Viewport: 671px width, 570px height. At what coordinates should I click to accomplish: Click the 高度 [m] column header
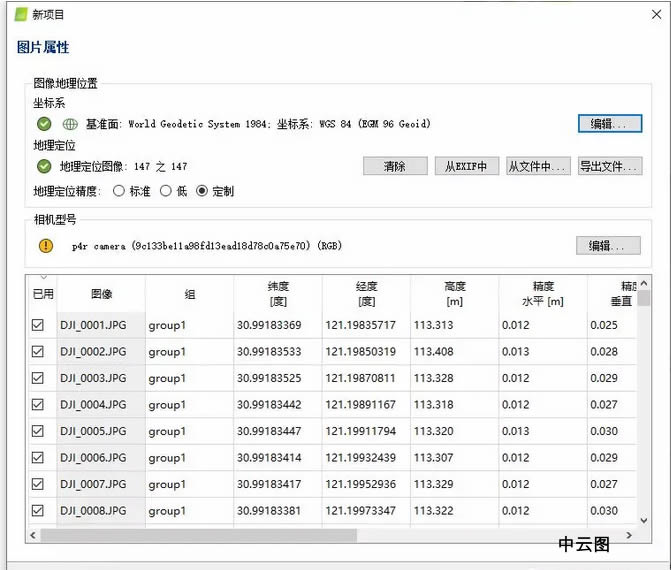pos(454,294)
